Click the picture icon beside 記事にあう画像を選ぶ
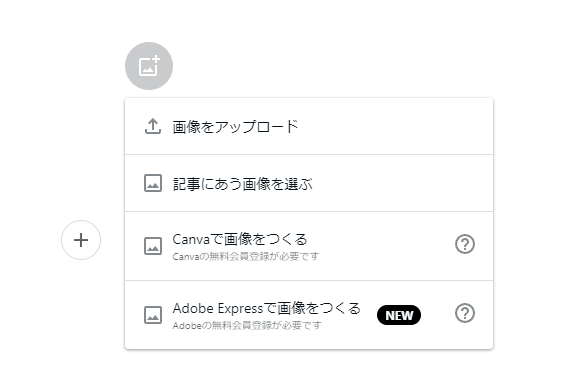 point(153,183)
